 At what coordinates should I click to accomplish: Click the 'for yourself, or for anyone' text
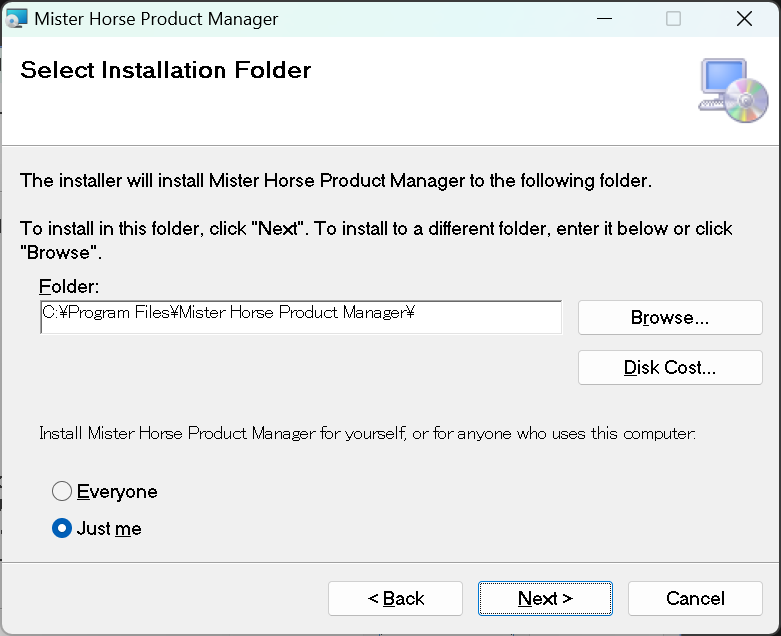367,434
